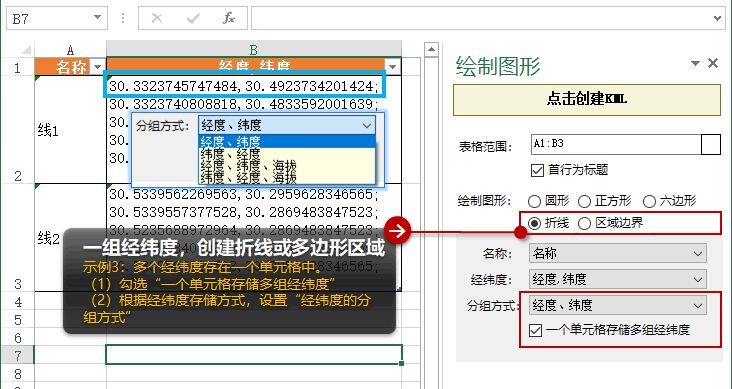Open the 名称 dropdown in task pane

point(618,254)
